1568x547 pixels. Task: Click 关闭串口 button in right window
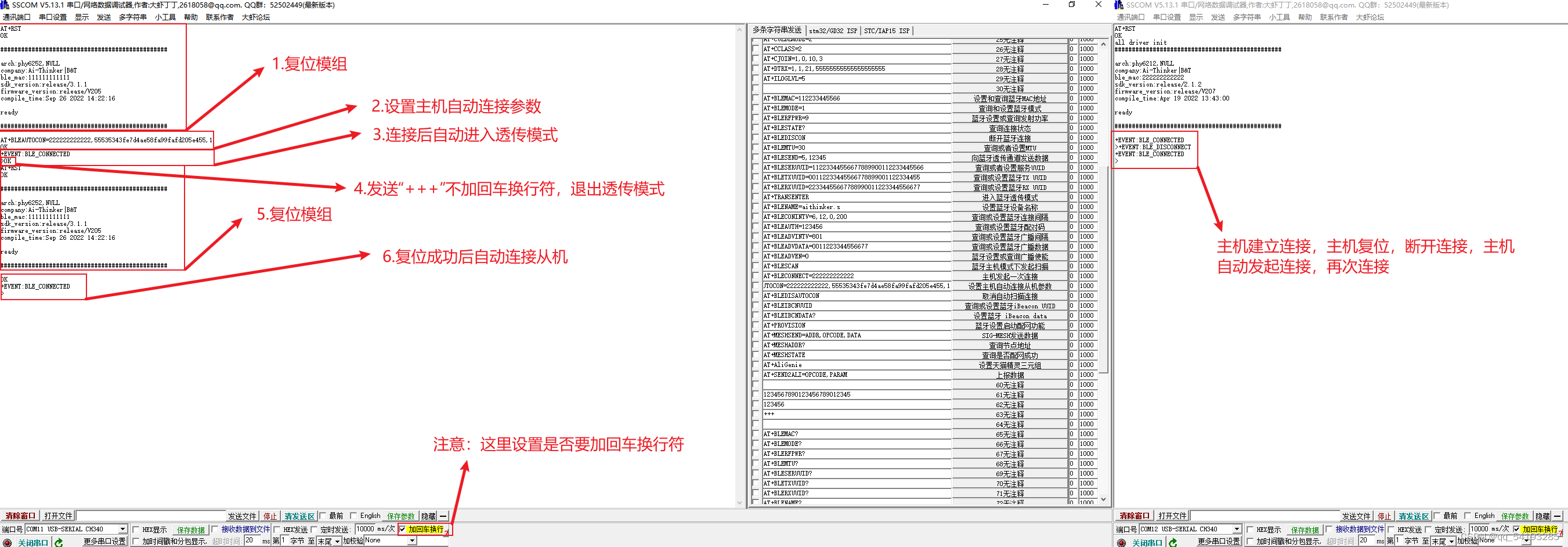click(1147, 543)
